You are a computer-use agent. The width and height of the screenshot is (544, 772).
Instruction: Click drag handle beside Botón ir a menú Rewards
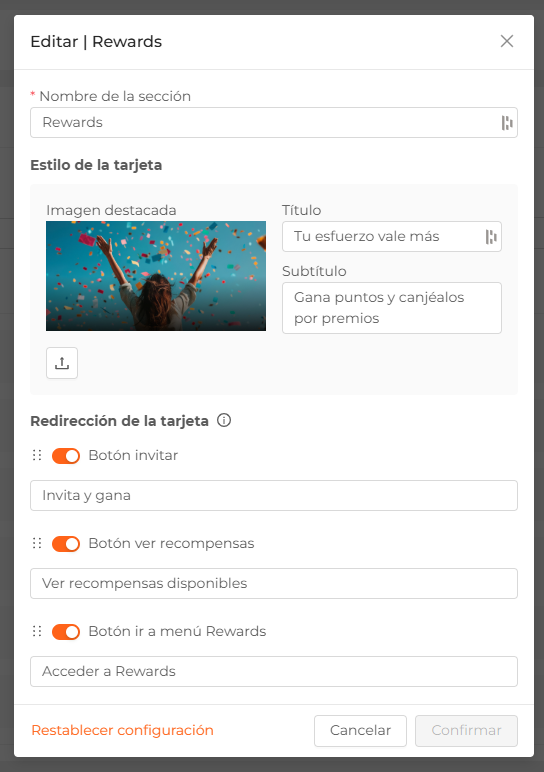tap(37, 631)
